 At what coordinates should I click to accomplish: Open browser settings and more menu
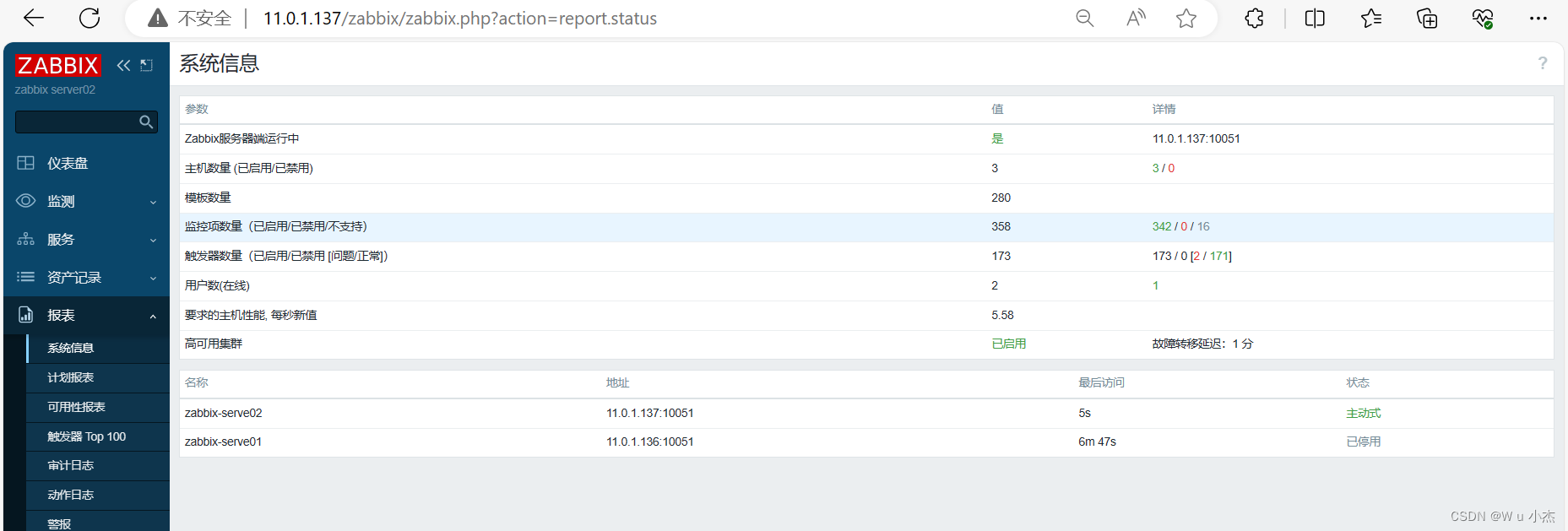[1538, 19]
